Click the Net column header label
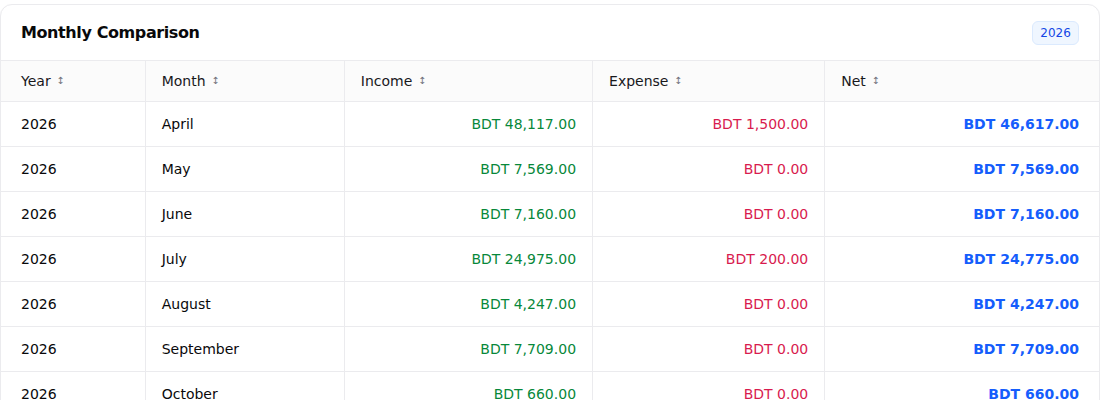The width and height of the screenshot is (1100, 400). tap(854, 81)
